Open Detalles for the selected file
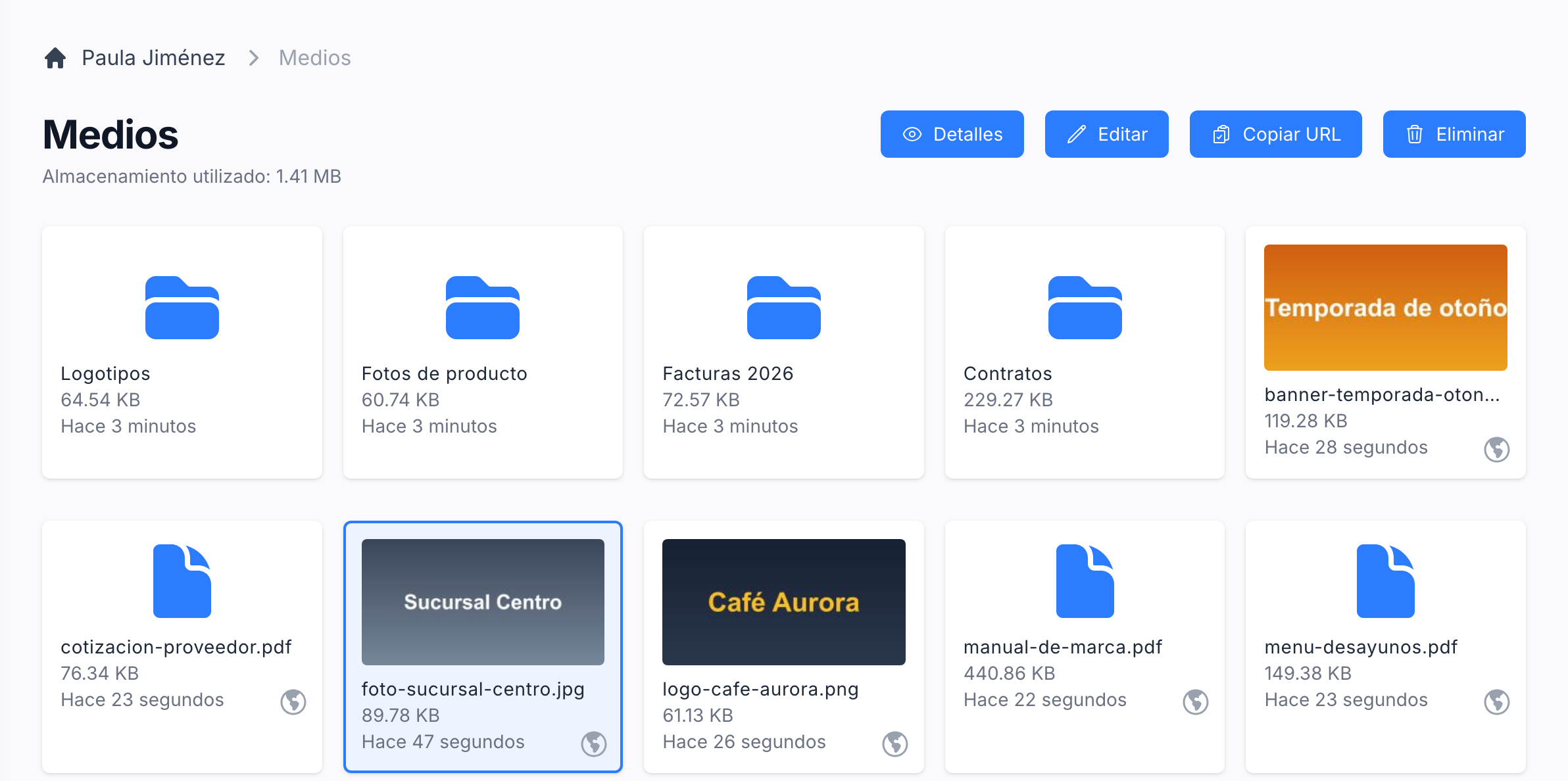The width and height of the screenshot is (1568, 781). 952,134
